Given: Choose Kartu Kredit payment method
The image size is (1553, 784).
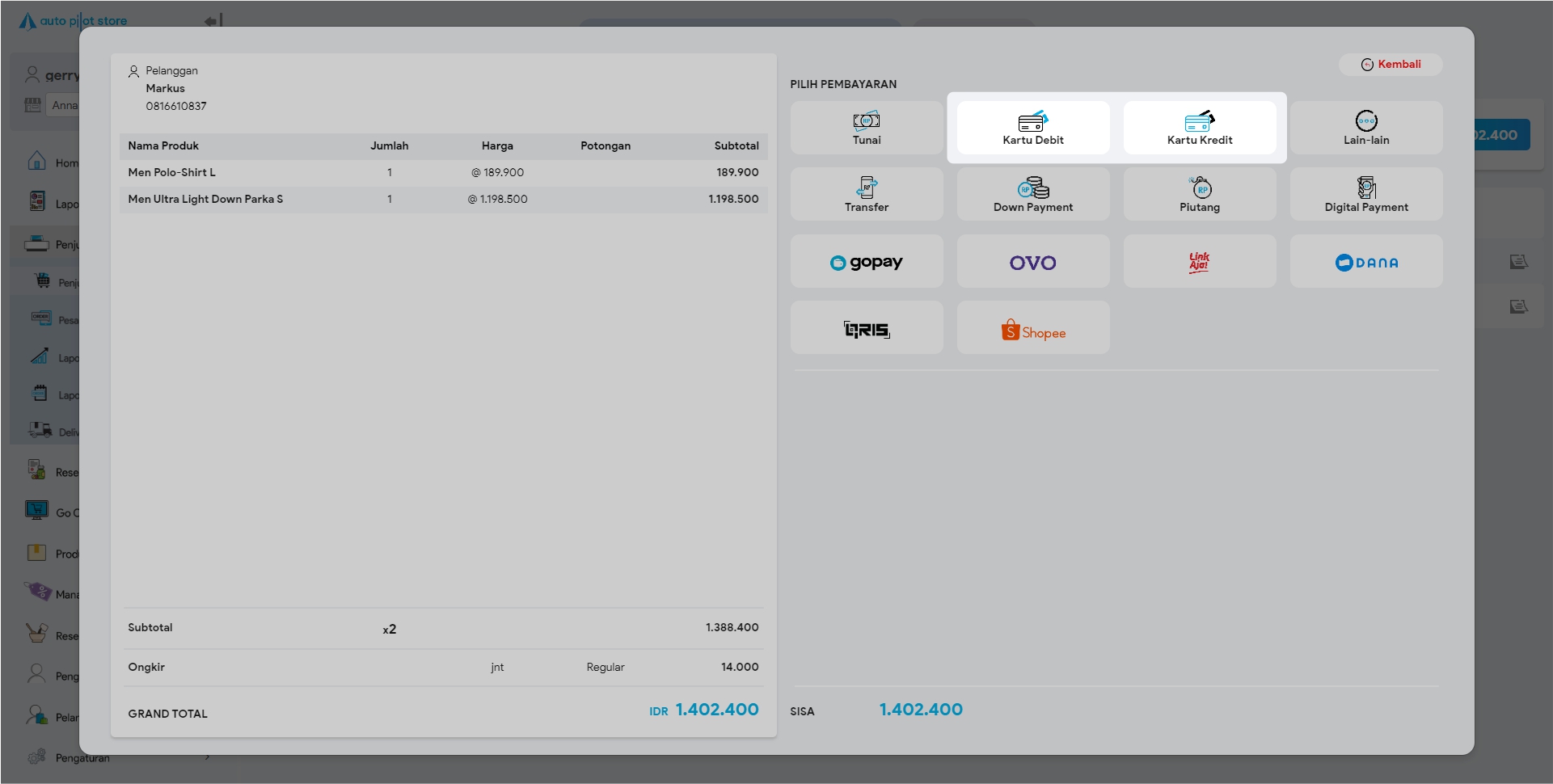Looking at the screenshot, I should pyautogui.click(x=1199, y=128).
